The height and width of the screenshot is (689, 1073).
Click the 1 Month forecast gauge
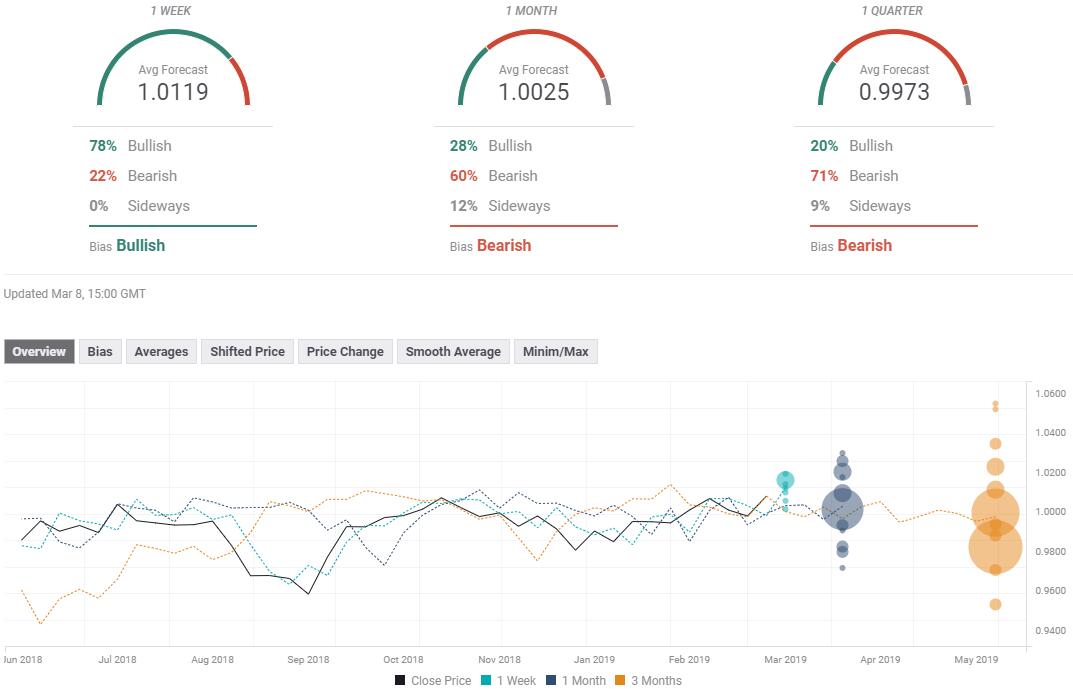534,70
